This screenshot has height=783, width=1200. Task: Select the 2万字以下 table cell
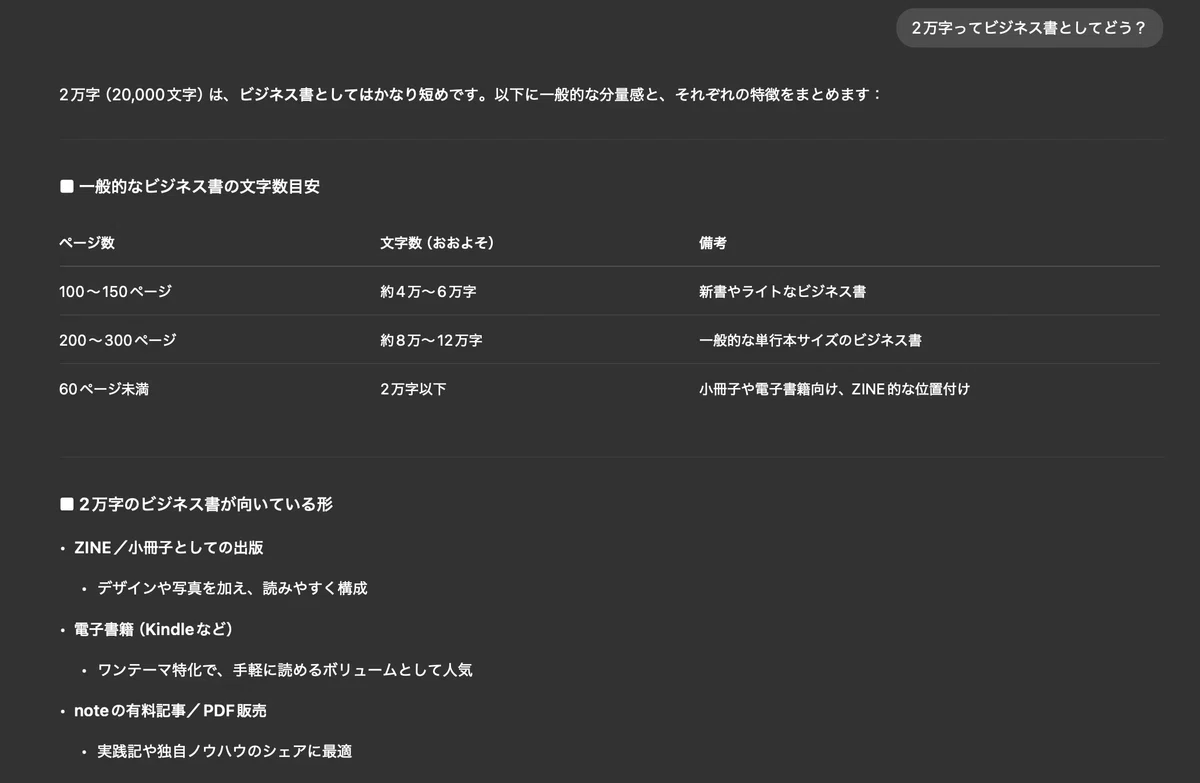(x=413, y=389)
